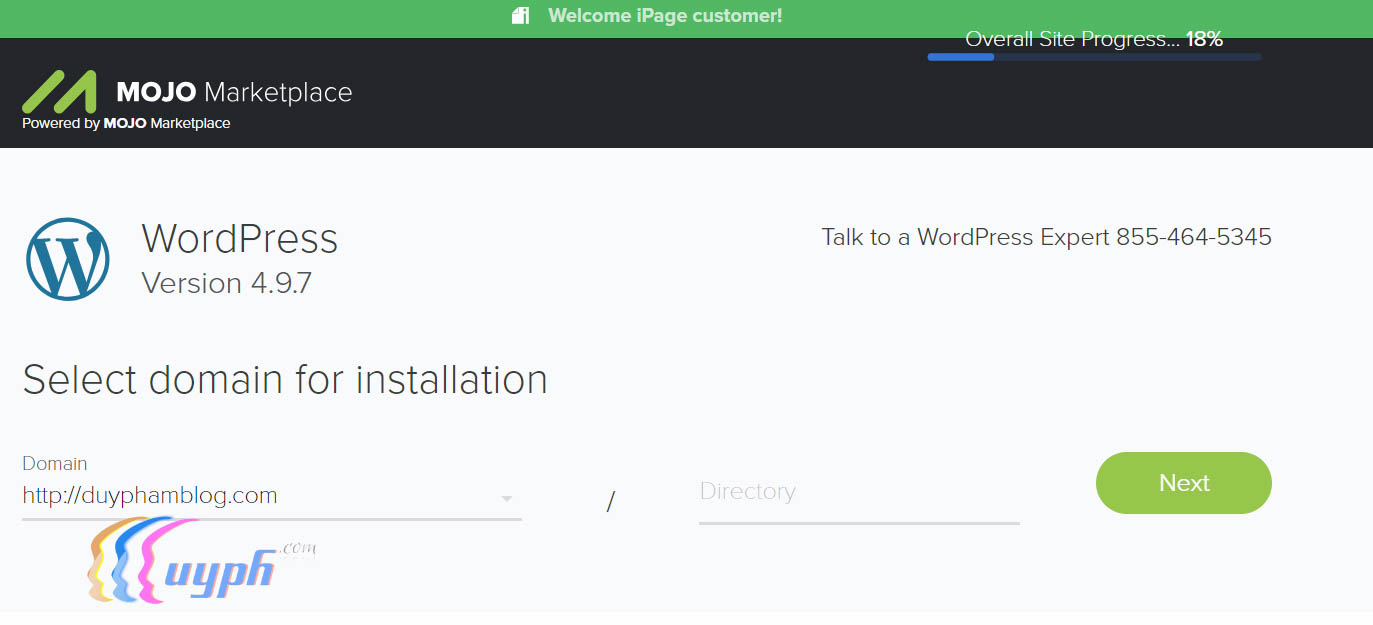Open the Domain dropdown arrow

coord(507,499)
